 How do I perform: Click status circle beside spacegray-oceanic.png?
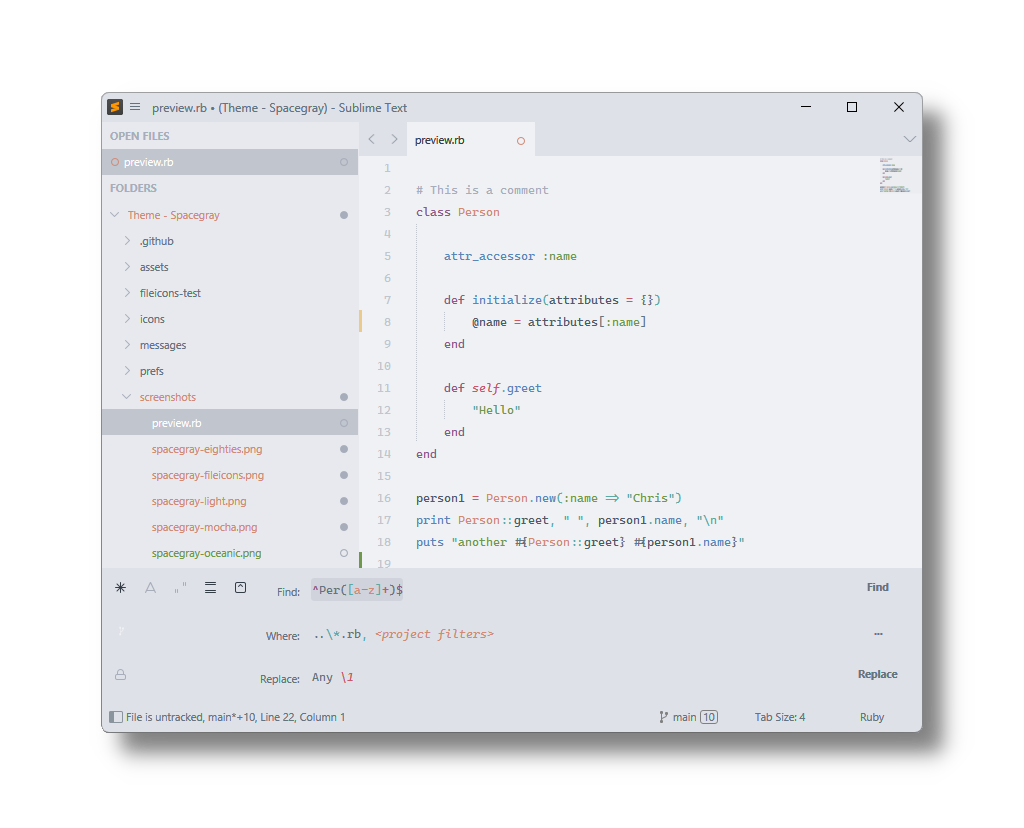pos(344,553)
